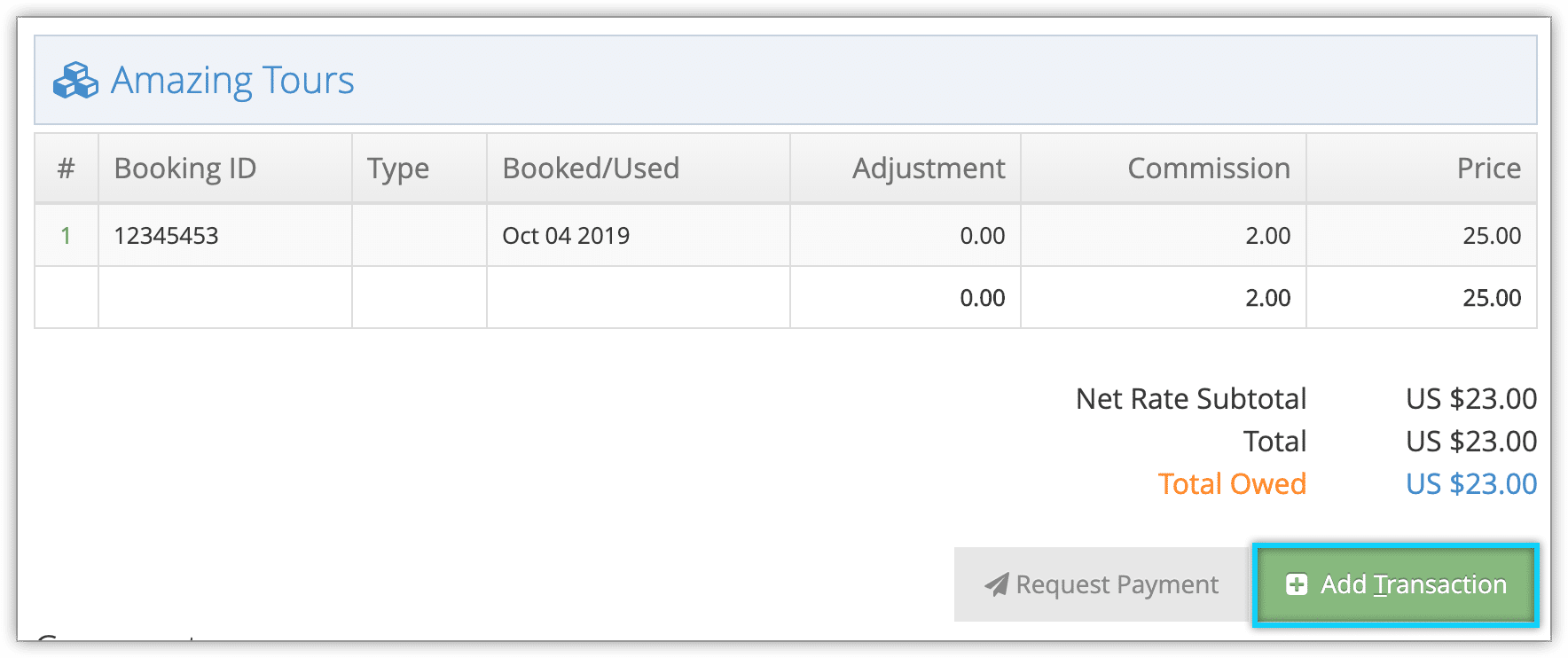Click the paper plane icon on Request Payment
The image size is (1568, 658).
(x=996, y=584)
